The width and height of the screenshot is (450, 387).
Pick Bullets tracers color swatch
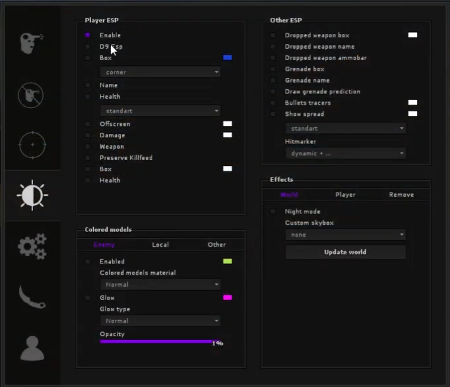(413, 102)
